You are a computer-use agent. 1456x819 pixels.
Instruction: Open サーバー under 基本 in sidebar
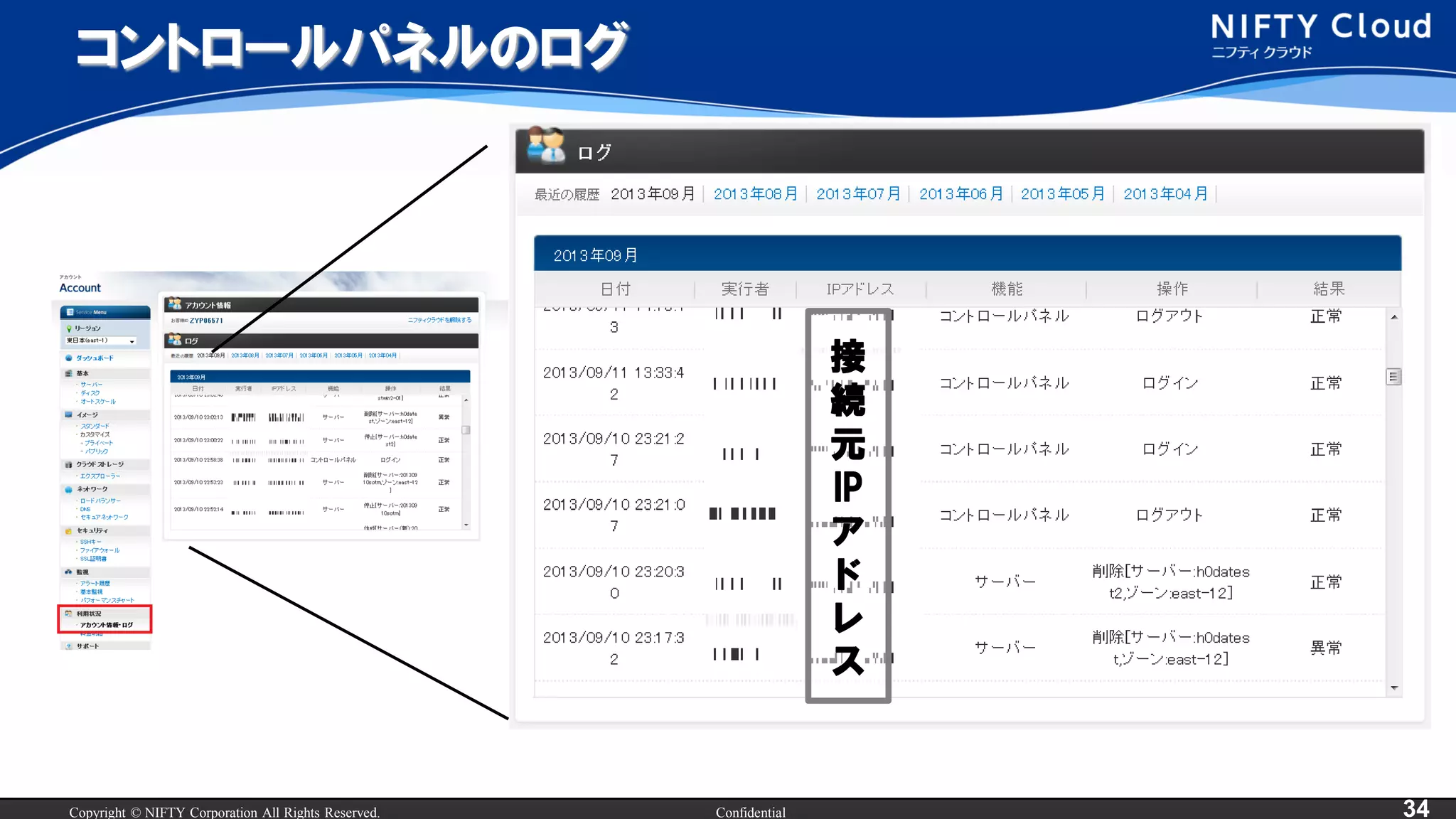[x=92, y=385]
